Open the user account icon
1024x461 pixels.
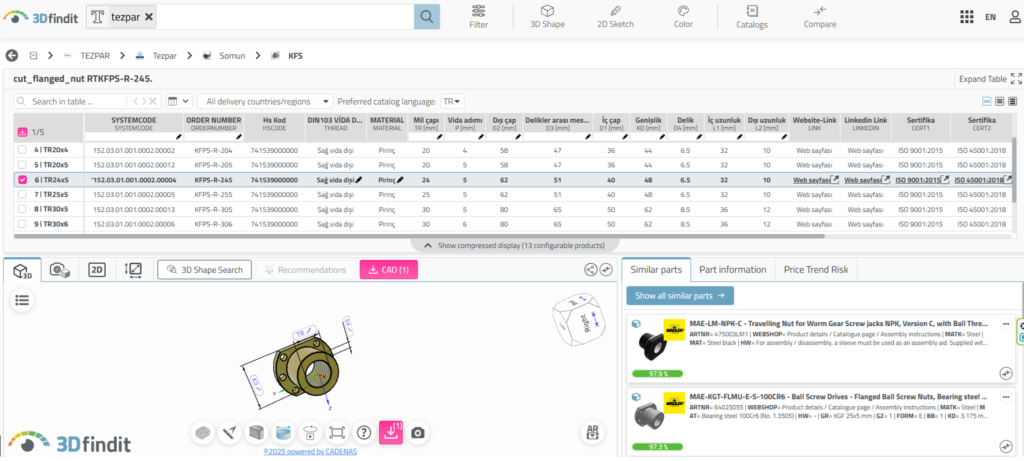(x=1016, y=17)
